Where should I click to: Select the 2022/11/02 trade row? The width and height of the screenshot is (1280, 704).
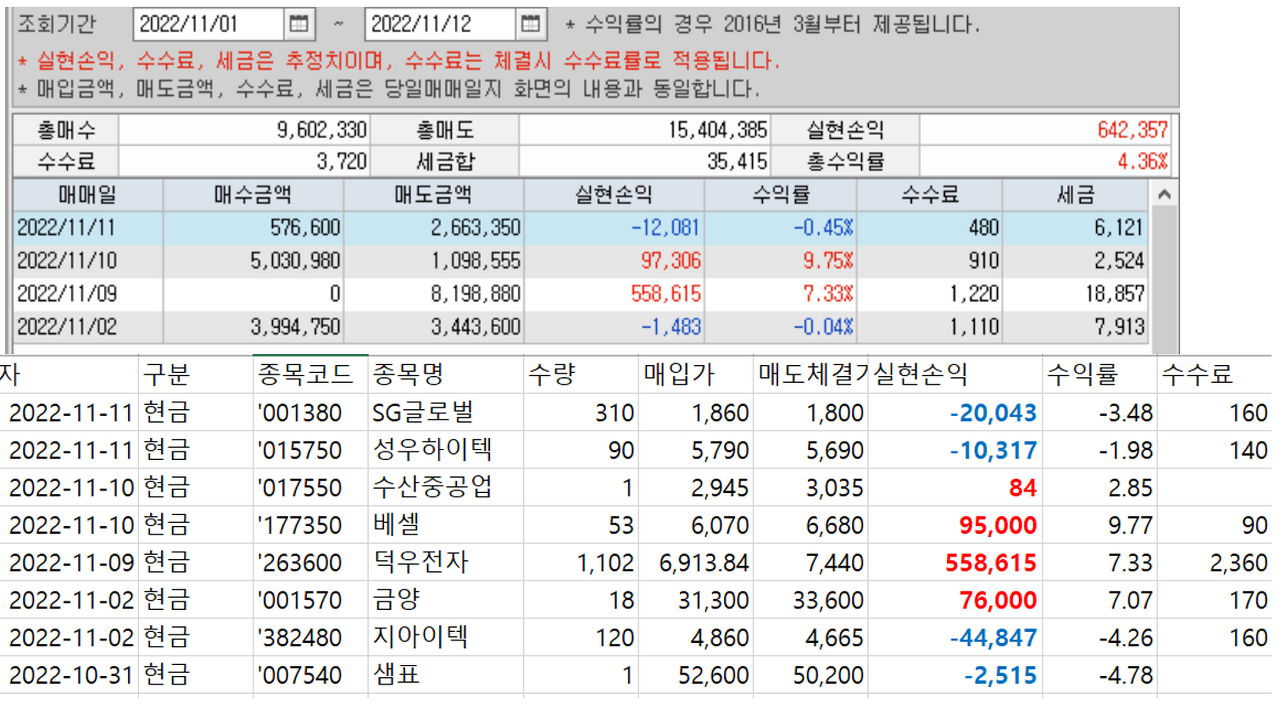tap(582, 327)
